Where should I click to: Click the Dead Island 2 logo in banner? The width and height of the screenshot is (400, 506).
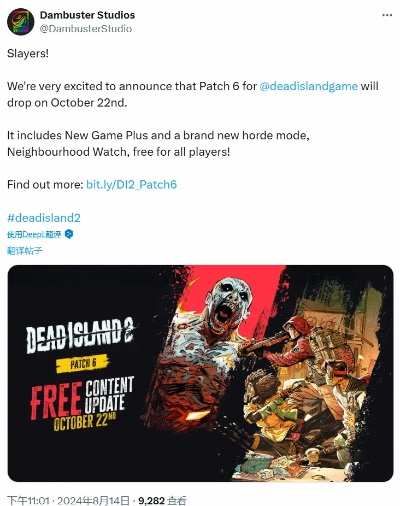pyautogui.click(x=80, y=335)
